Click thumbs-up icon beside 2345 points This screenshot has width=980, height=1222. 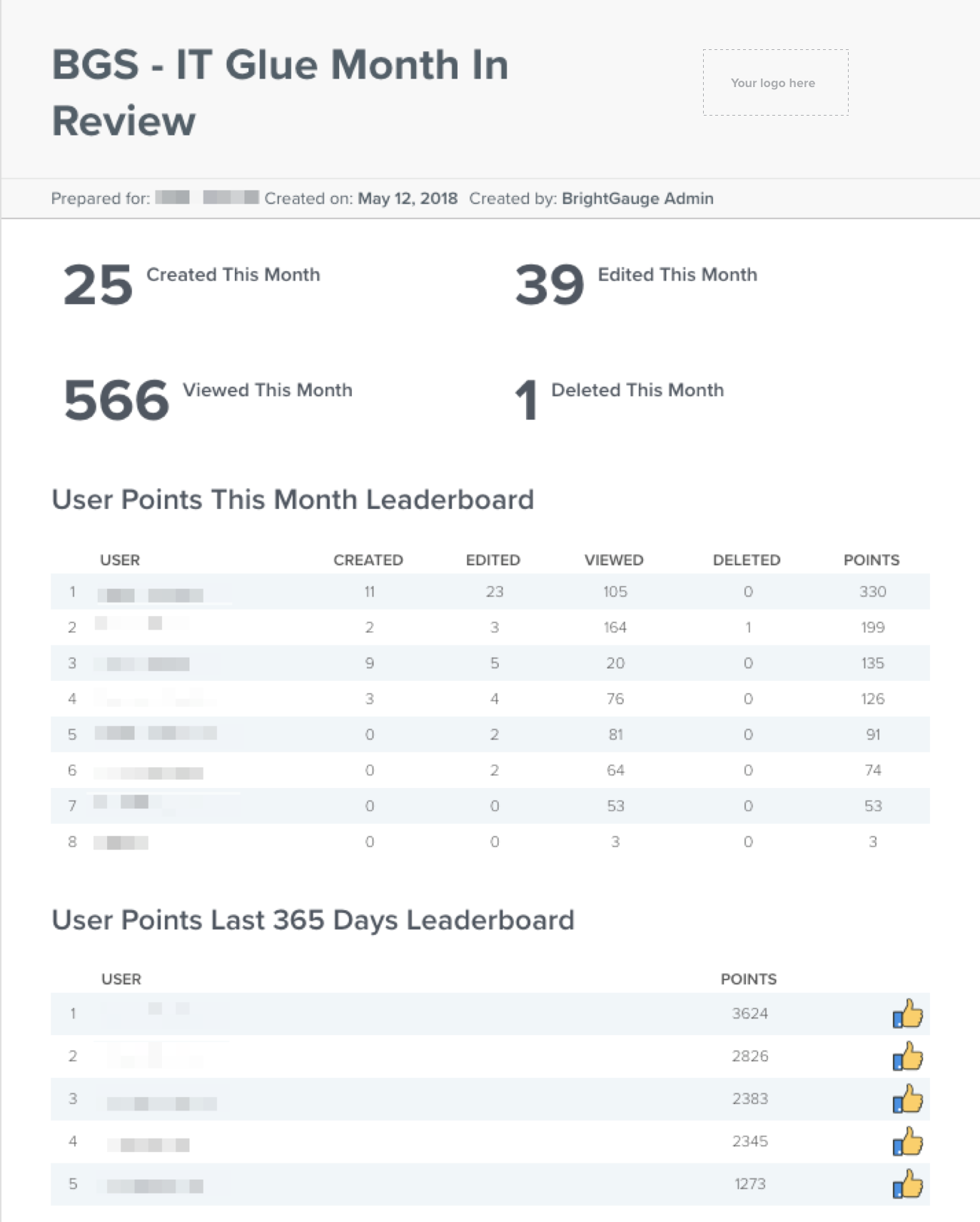pos(907,1141)
